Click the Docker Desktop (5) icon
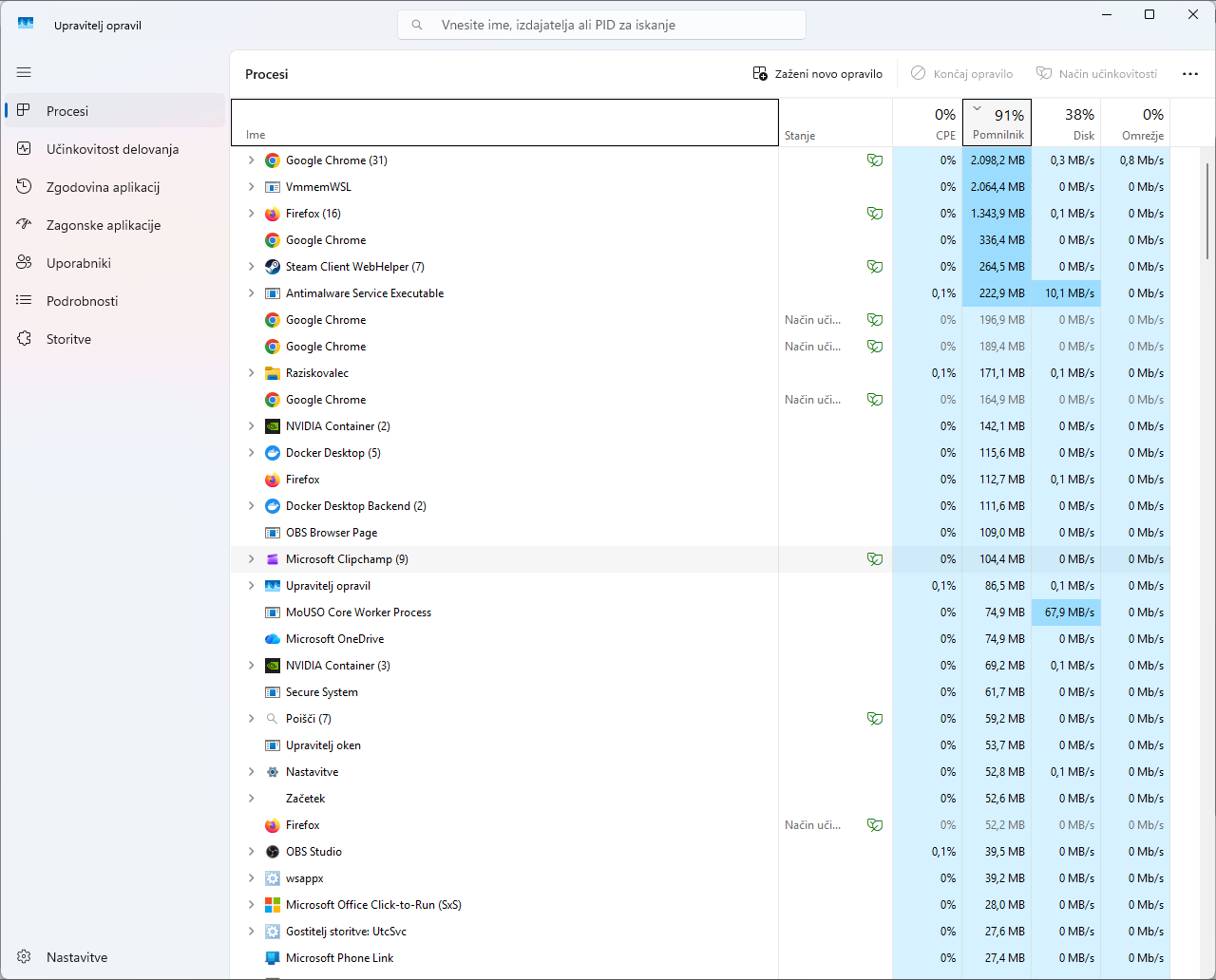 tap(273, 453)
